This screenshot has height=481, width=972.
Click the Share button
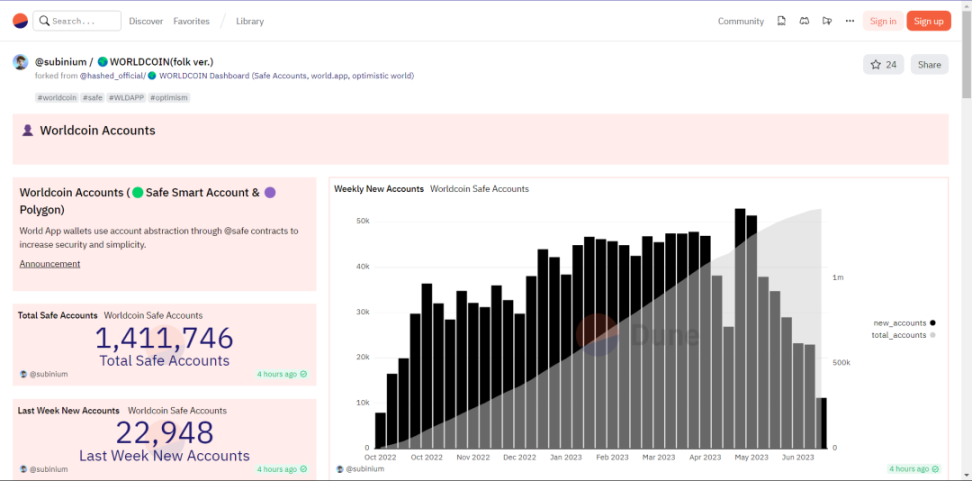pyautogui.click(x=929, y=65)
